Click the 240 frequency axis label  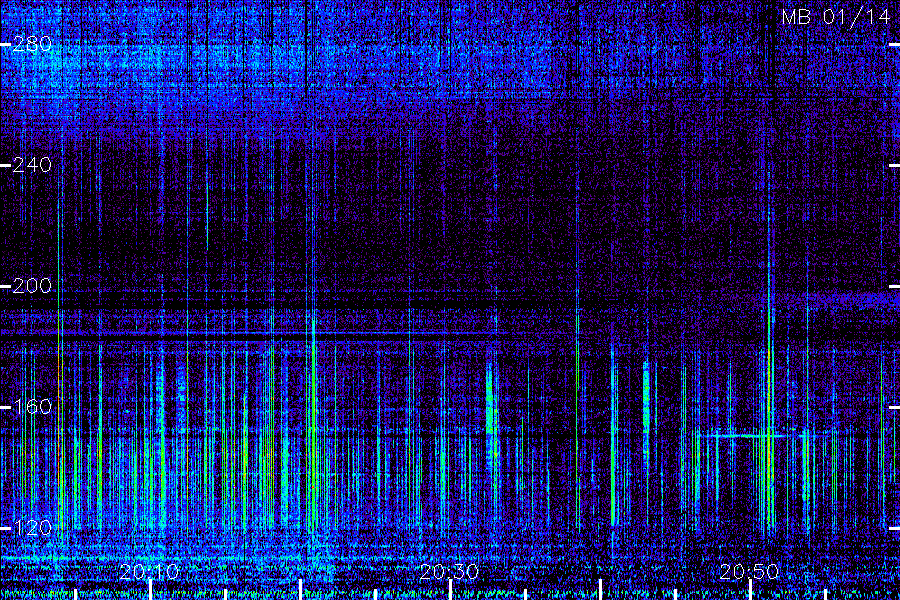[x=32, y=165]
